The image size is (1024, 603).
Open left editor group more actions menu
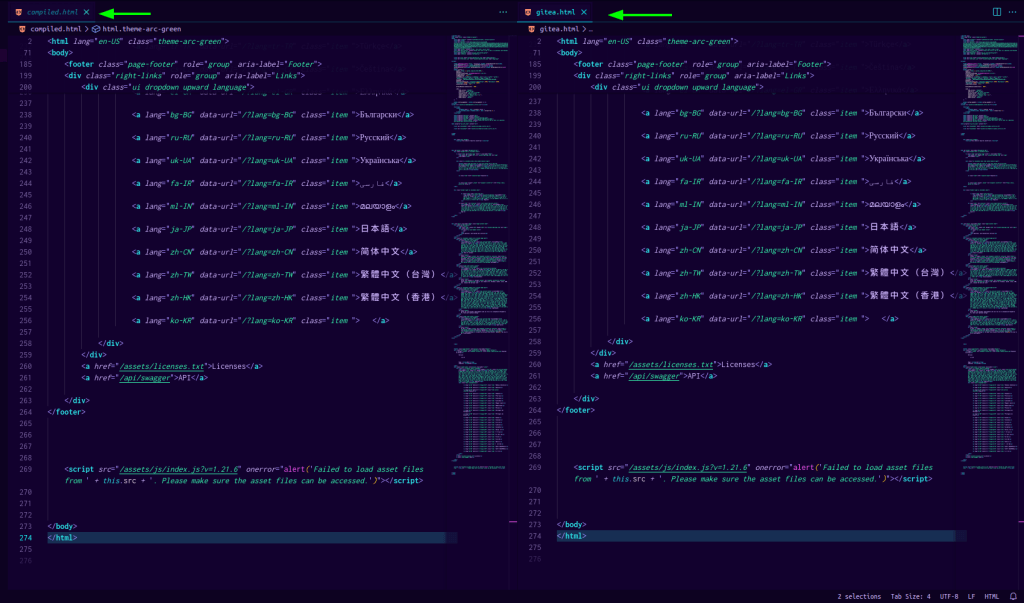(x=503, y=12)
